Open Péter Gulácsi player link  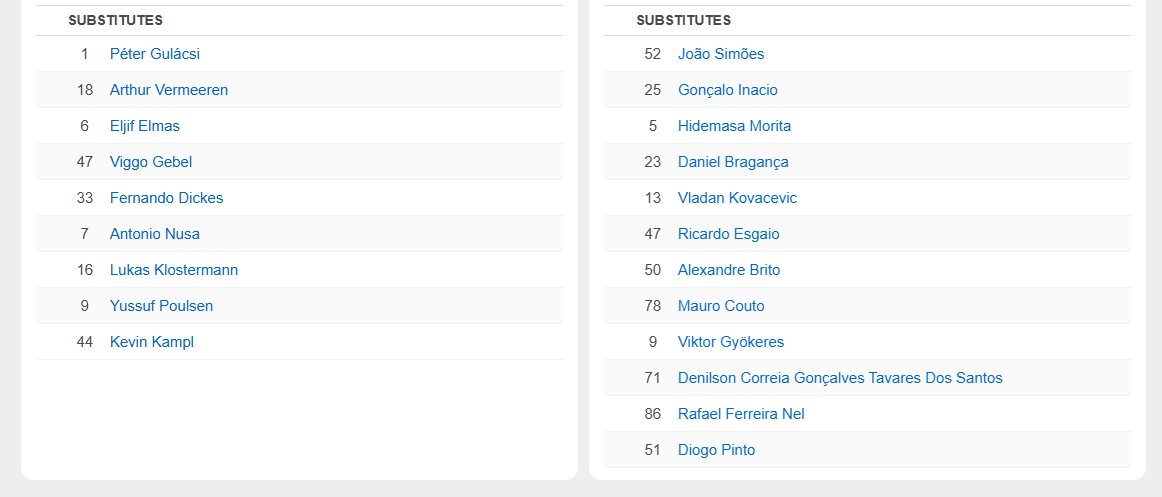[155, 54]
